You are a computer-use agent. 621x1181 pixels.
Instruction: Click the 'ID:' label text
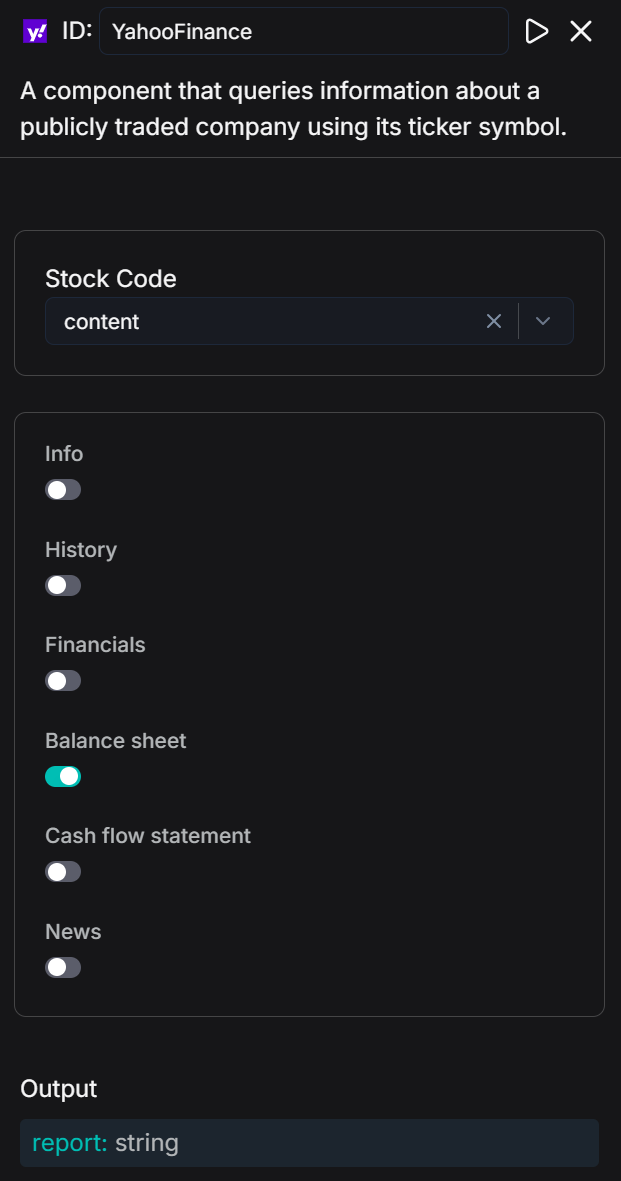(x=77, y=32)
